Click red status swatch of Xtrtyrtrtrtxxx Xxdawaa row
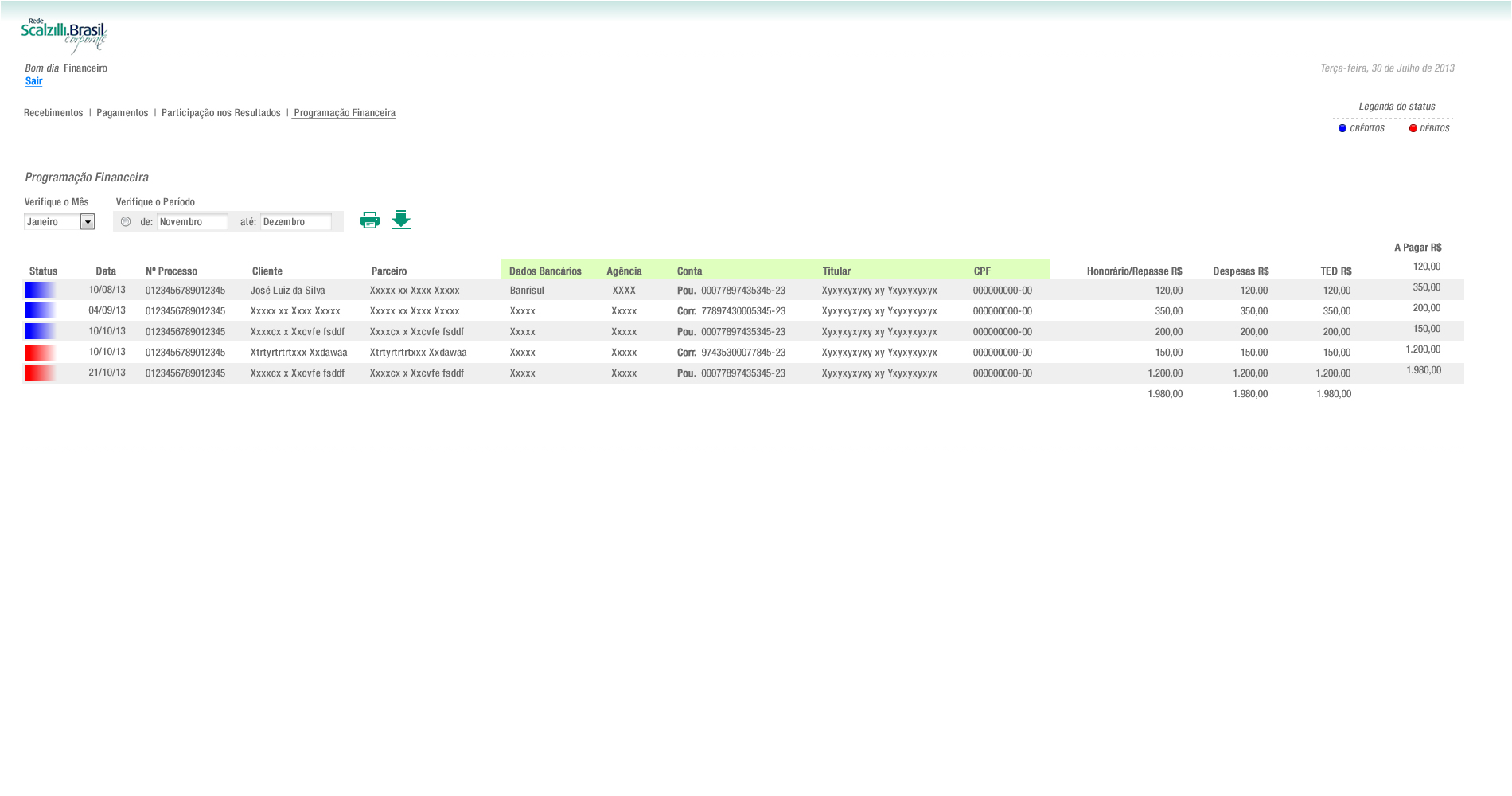The height and width of the screenshot is (796, 1512). (x=40, y=353)
